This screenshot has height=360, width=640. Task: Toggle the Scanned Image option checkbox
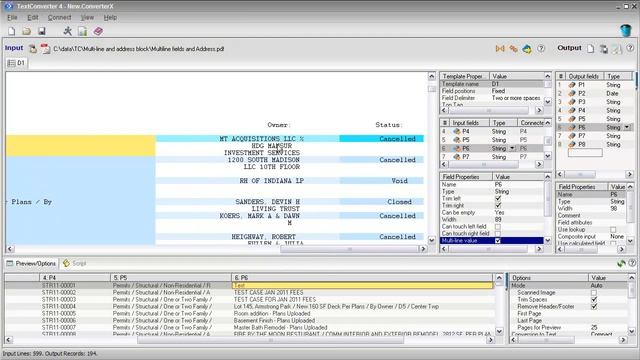(x=594, y=293)
